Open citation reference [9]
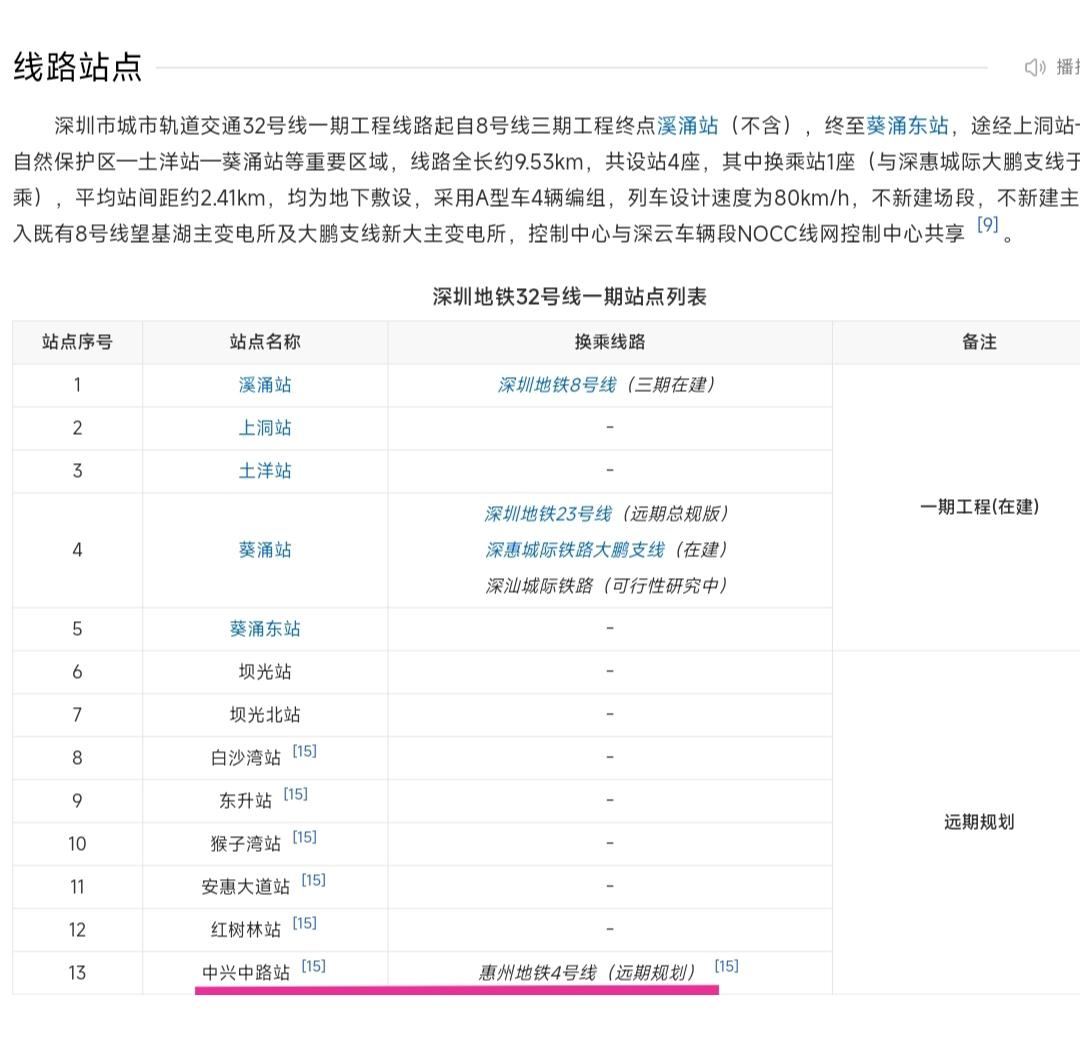 988,225
